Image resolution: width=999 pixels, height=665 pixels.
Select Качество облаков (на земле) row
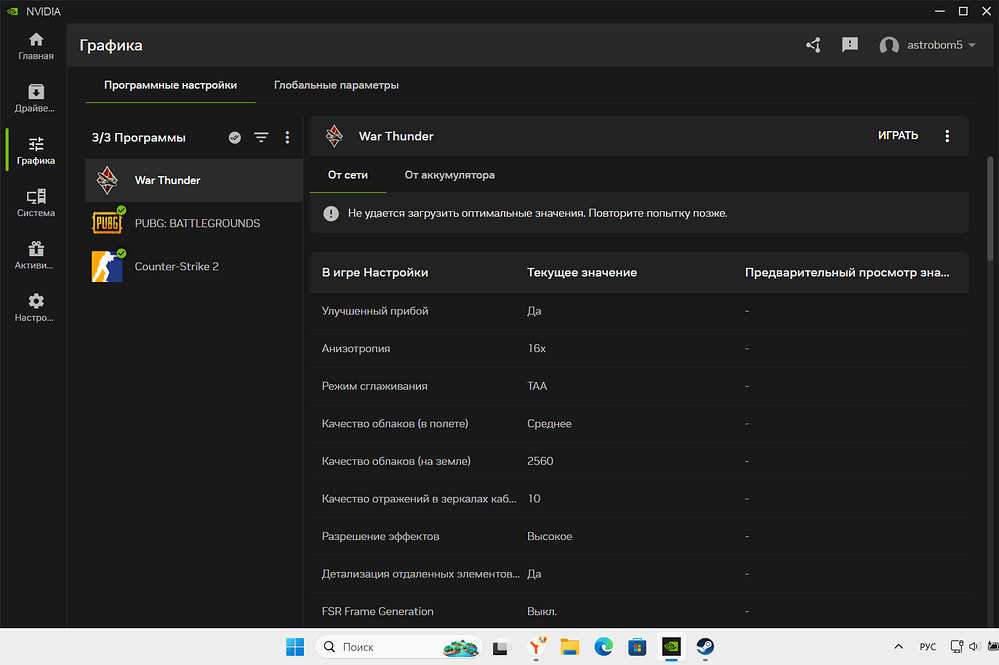click(x=639, y=461)
